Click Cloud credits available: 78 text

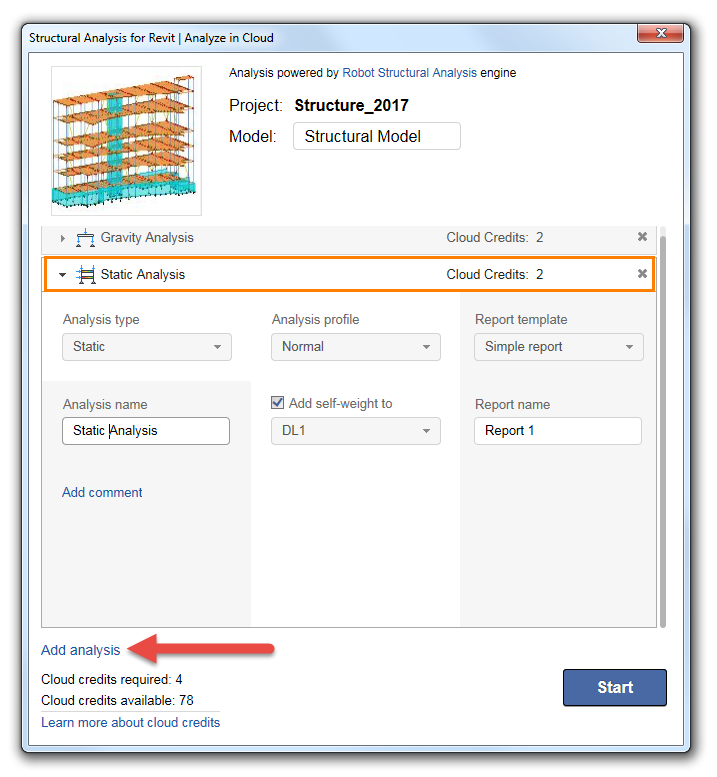117,701
